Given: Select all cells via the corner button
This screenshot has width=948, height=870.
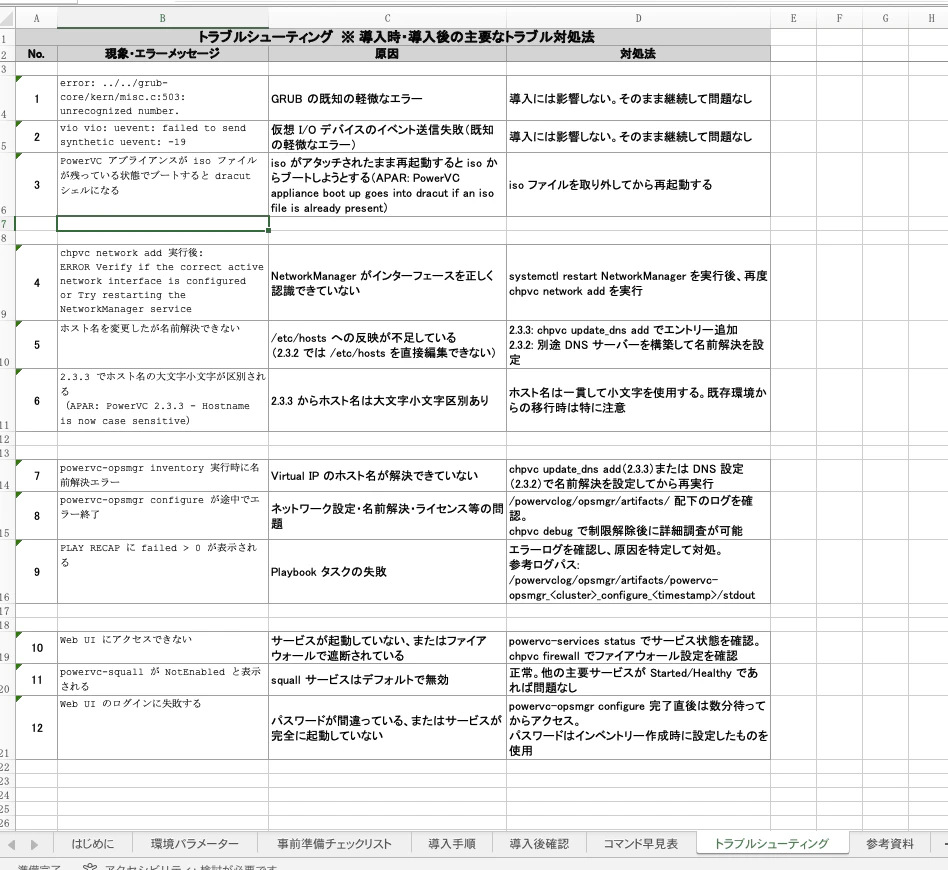Looking at the screenshot, I should 7,18.
